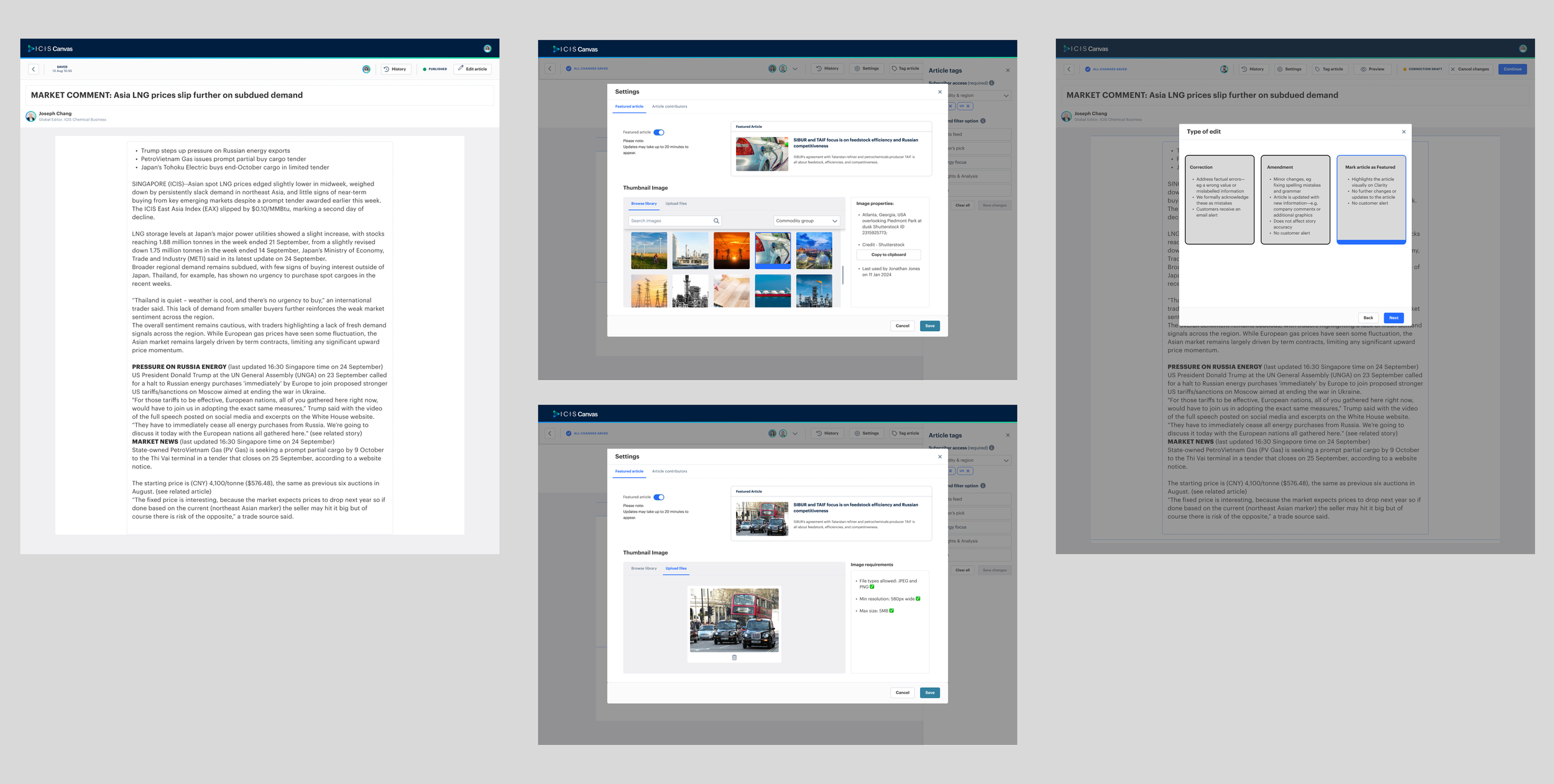Switch to Browse library above the taxi photo
The height and width of the screenshot is (784, 1554).
643,568
